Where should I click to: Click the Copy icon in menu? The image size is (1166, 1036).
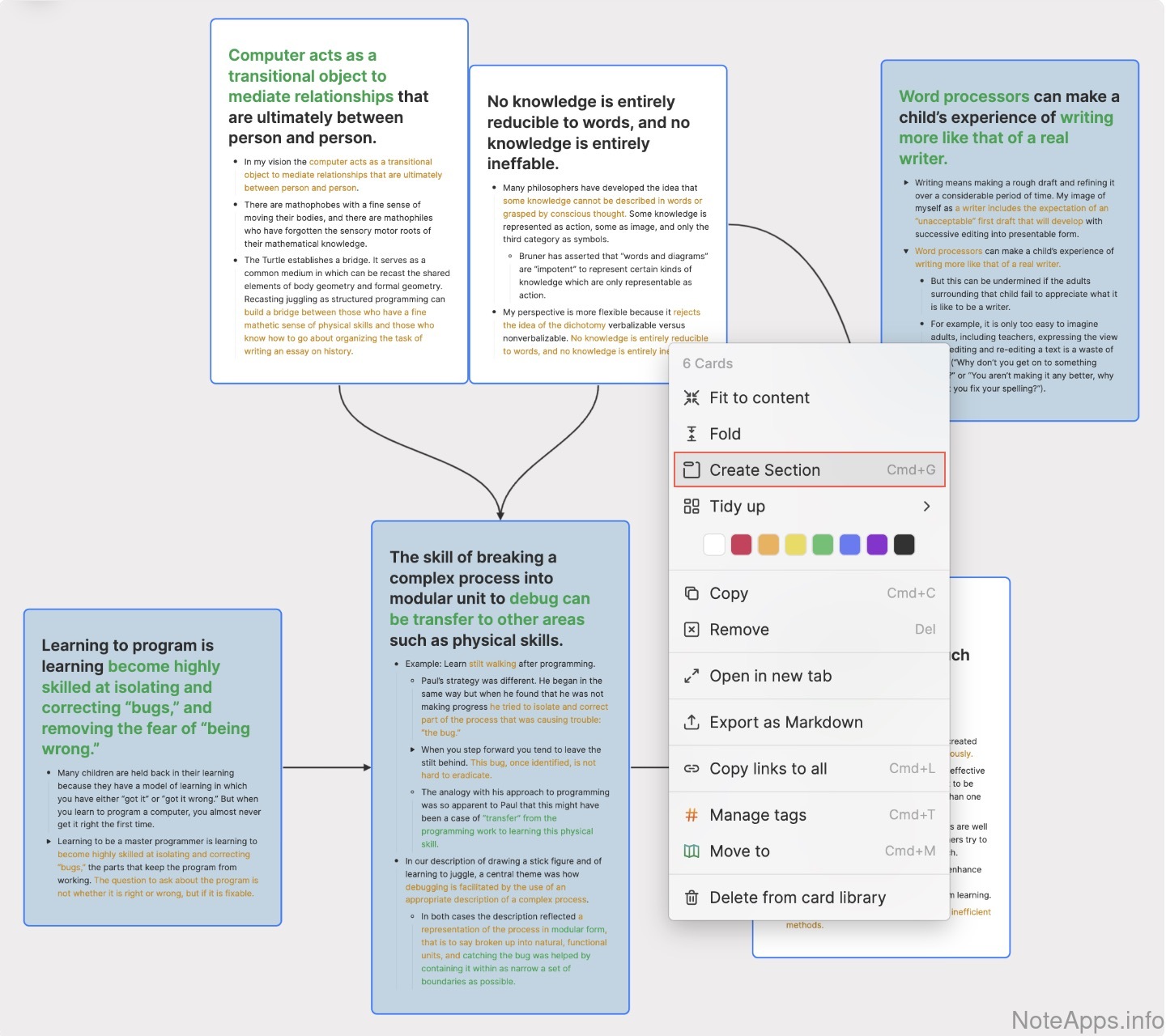pos(692,593)
